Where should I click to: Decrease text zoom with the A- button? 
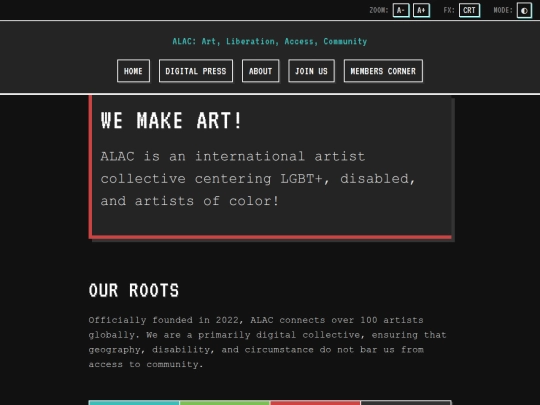click(x=401, y=10)
